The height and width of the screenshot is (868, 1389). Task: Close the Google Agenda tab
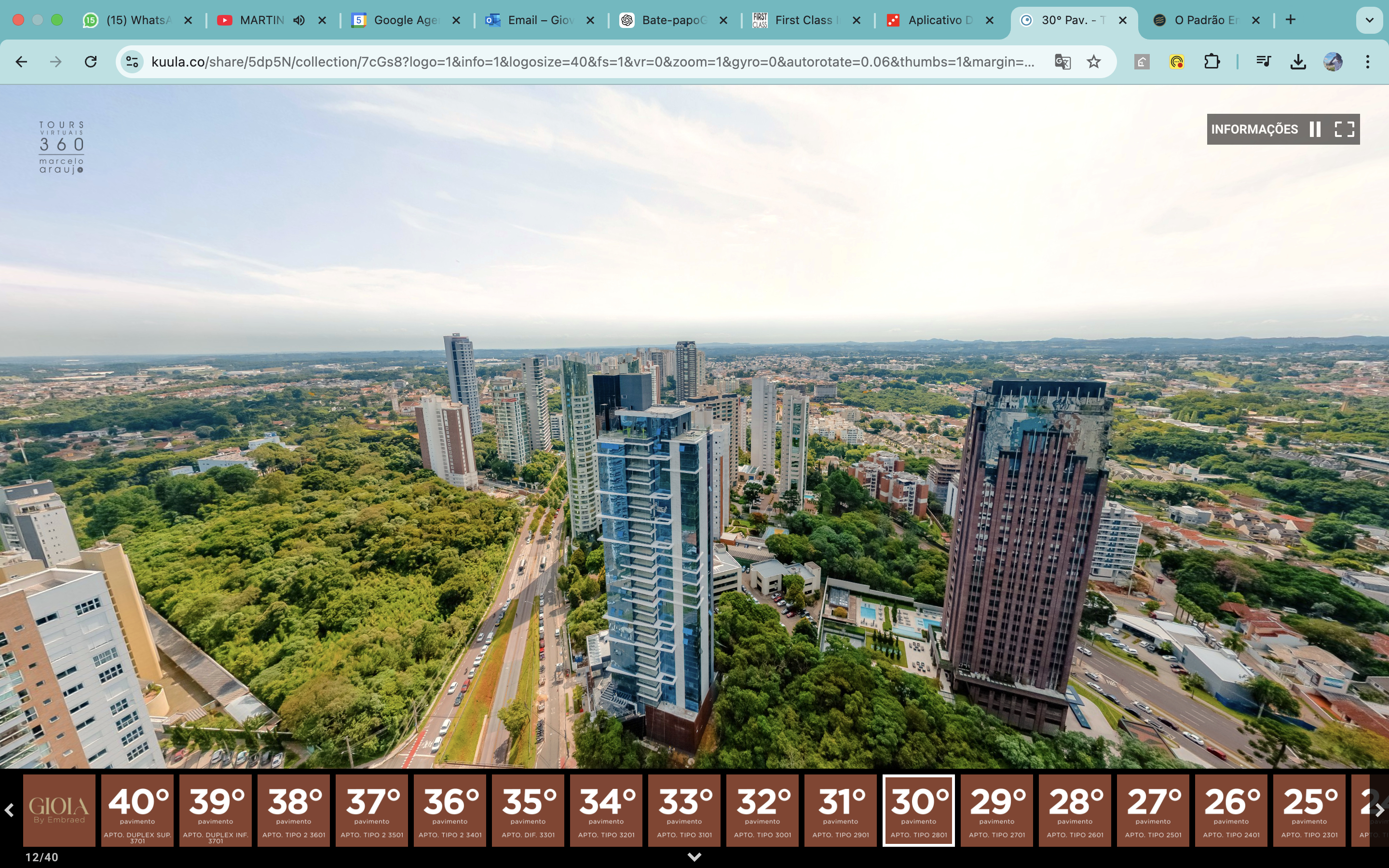456,20
